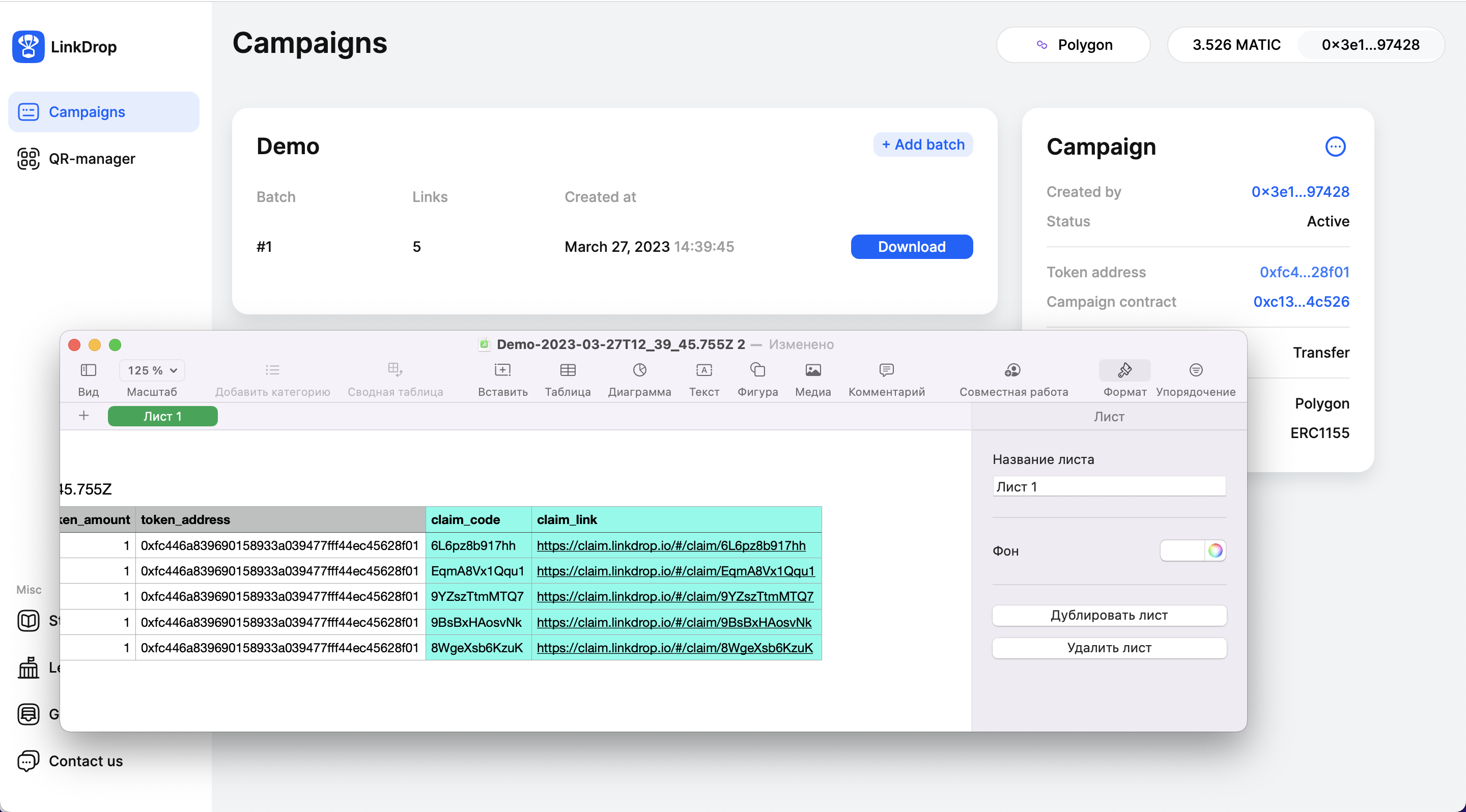Screen dimensions: 1466x812
Task: Select the claim_code header cell
Action: pos(478,520)
